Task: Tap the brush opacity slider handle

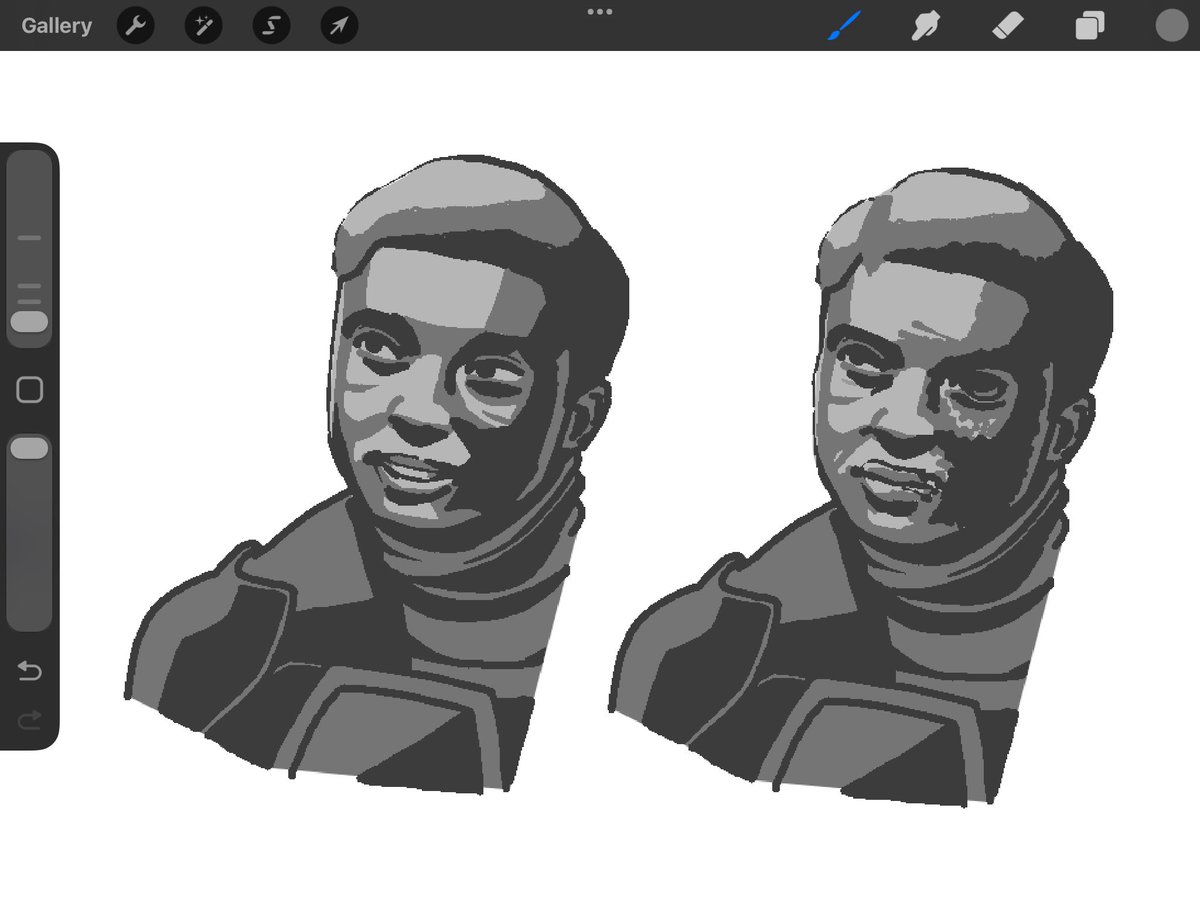Action: coord(29,448)
